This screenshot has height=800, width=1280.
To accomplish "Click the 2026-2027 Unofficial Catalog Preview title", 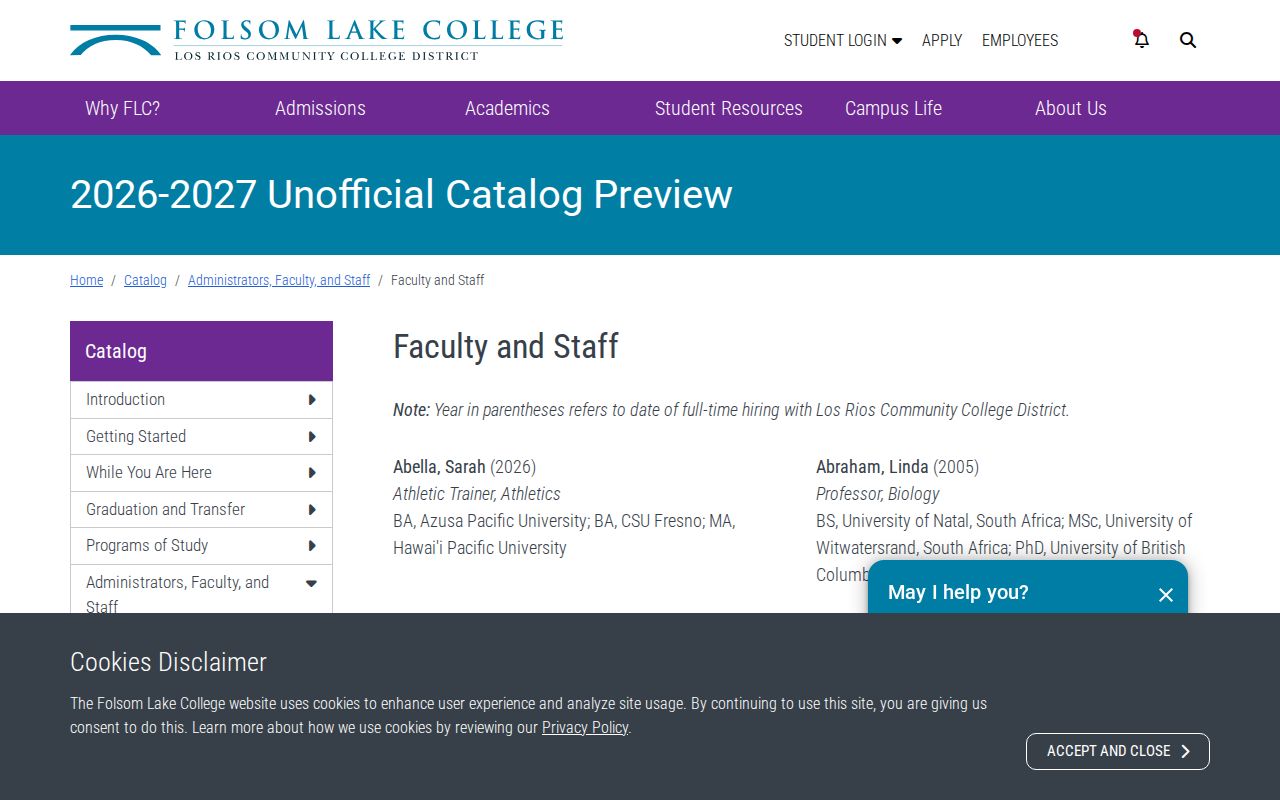I will coord(401,194).
